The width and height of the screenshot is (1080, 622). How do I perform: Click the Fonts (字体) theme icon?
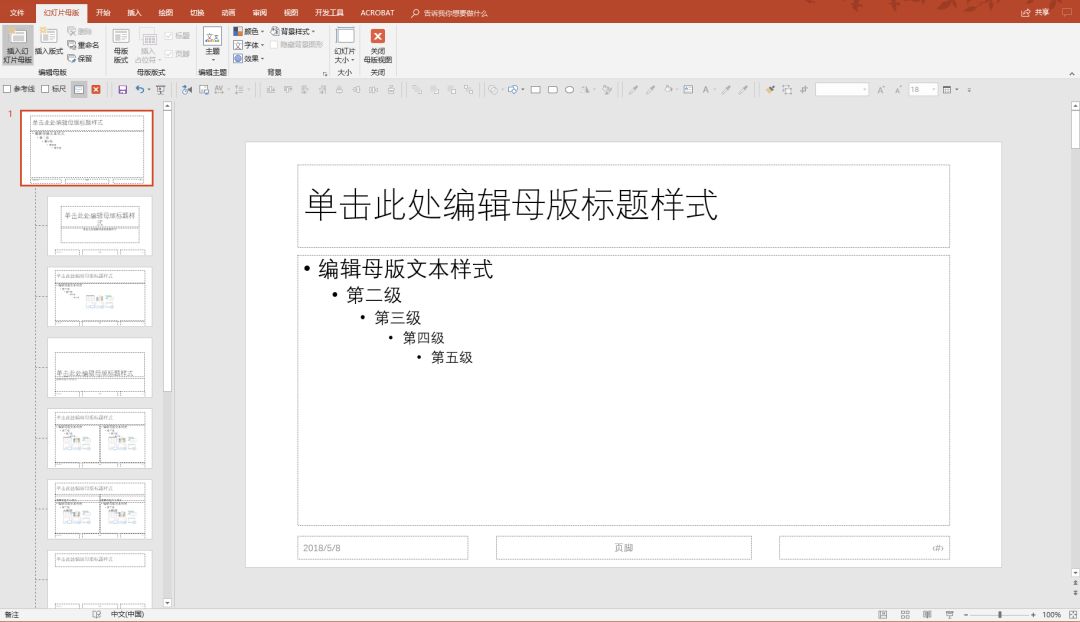click(243, 44)
